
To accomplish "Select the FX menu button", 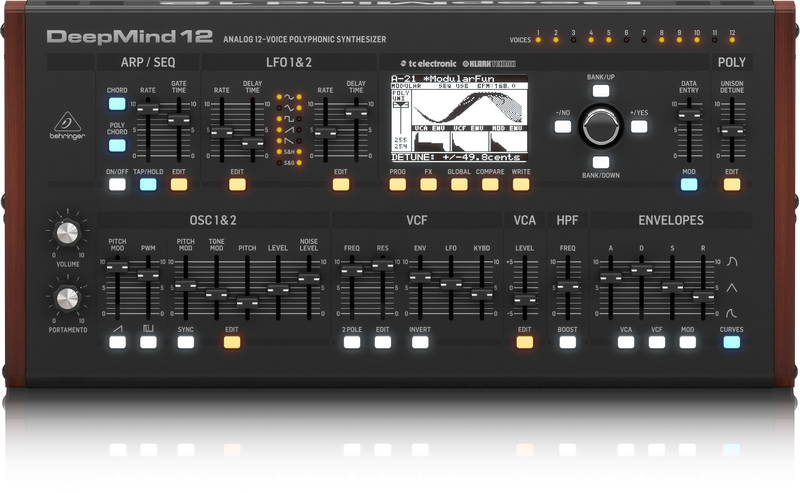I will [428, 184].
